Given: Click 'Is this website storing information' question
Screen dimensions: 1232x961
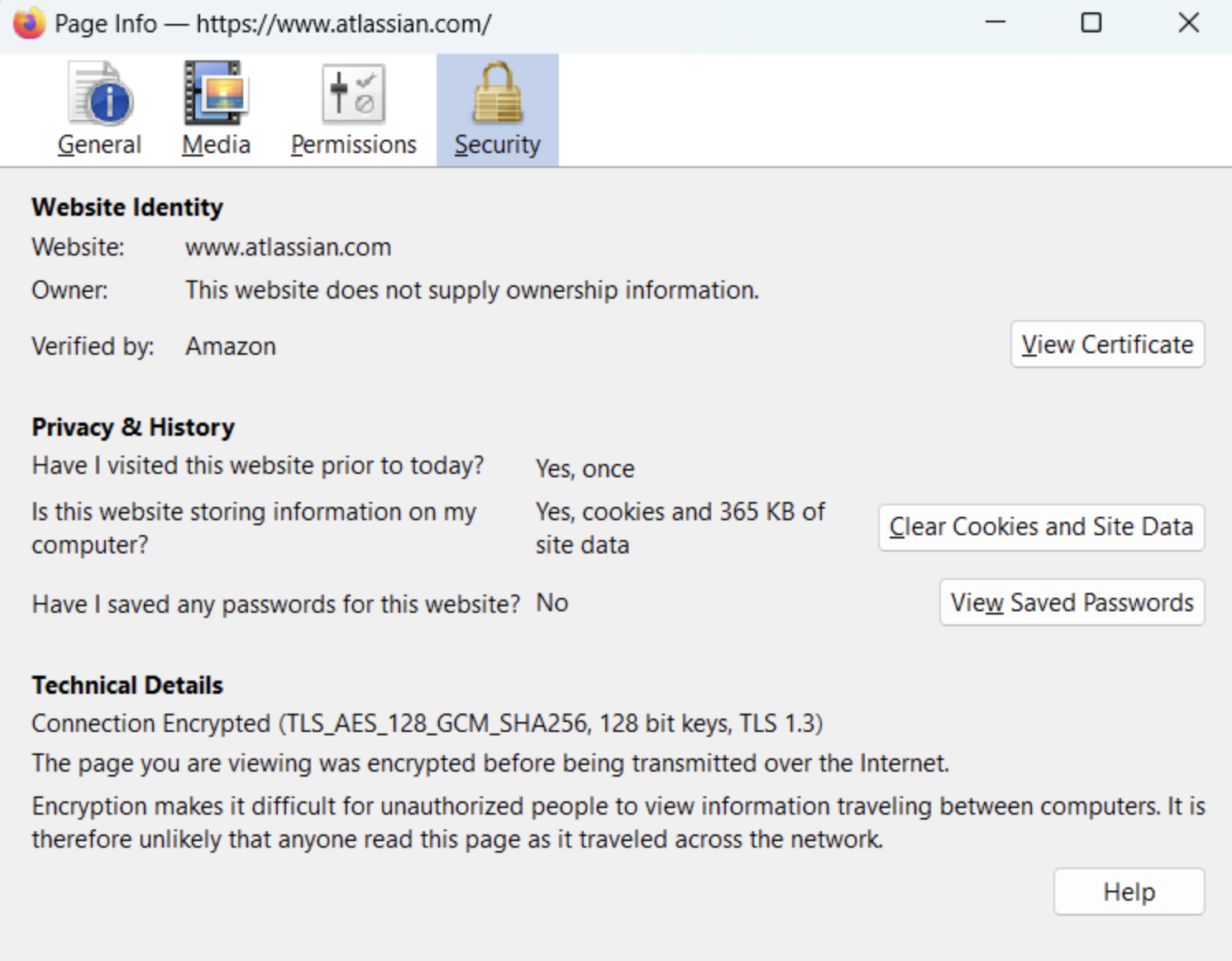Looking at the screenshot, I should click(x=254, y=528).
